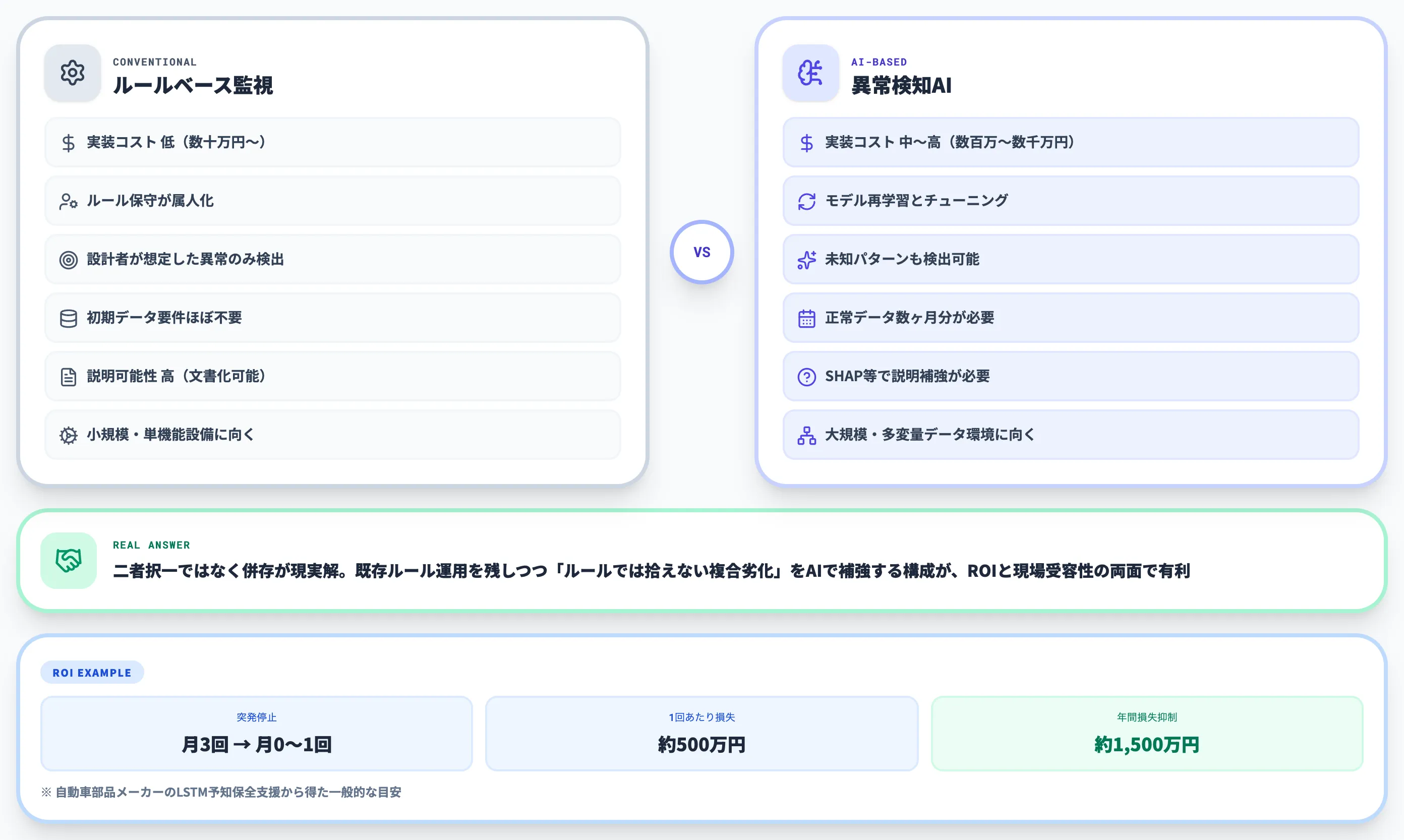Viewport: 1404px width, 840px height.
Task: Click the sparkle icon on 未知パターンも検出可能
Action: click(806, 259)
